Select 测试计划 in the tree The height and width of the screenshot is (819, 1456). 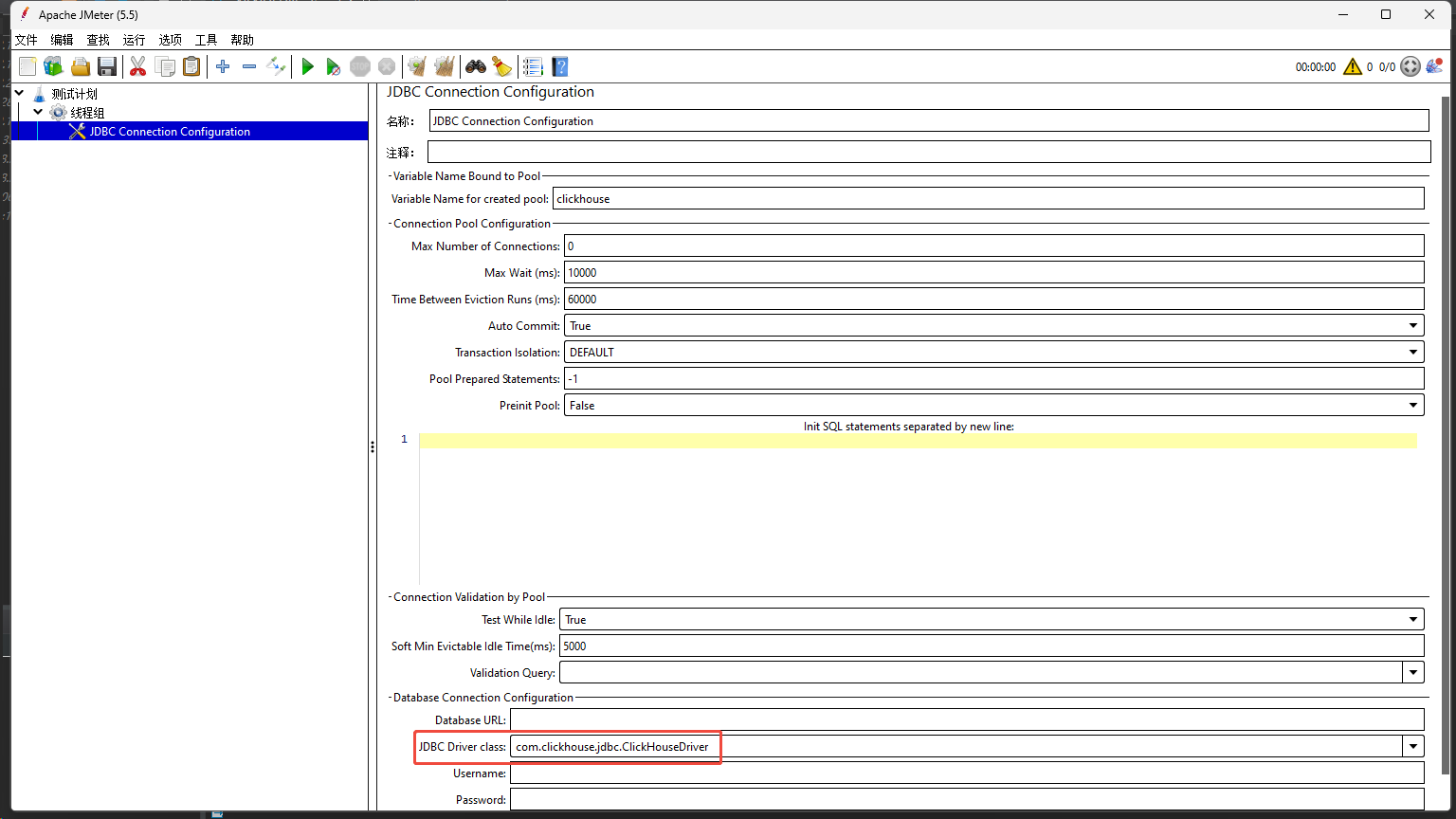pyautogui.click(x=75, y=94)
